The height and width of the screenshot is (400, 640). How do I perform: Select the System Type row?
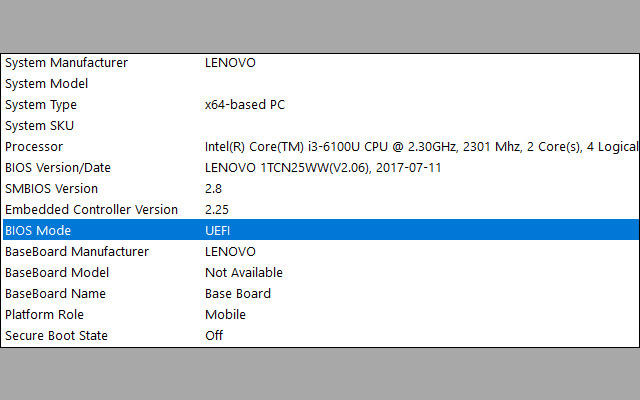click(x=321, y=105)
